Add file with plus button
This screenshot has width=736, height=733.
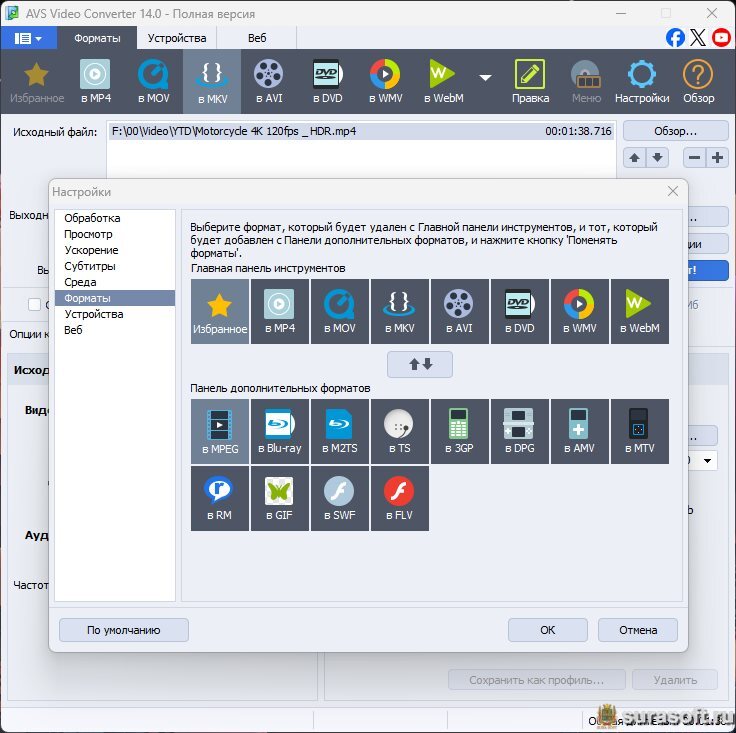(717, 158)
